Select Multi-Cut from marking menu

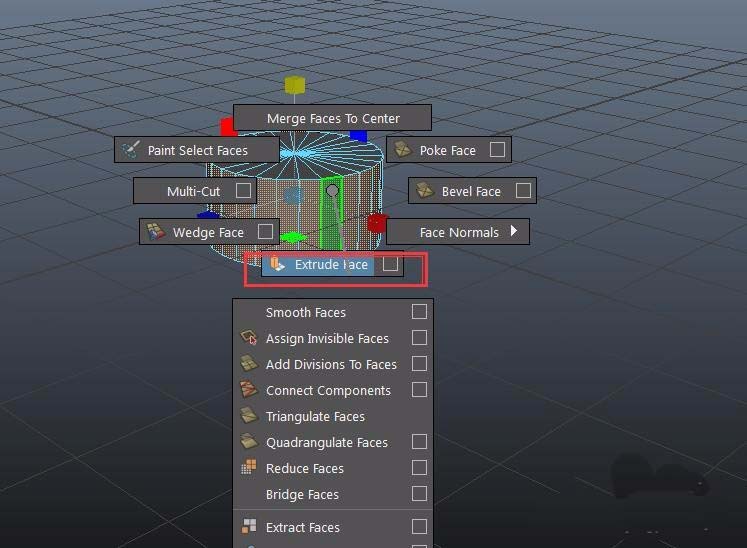point(195,191)
